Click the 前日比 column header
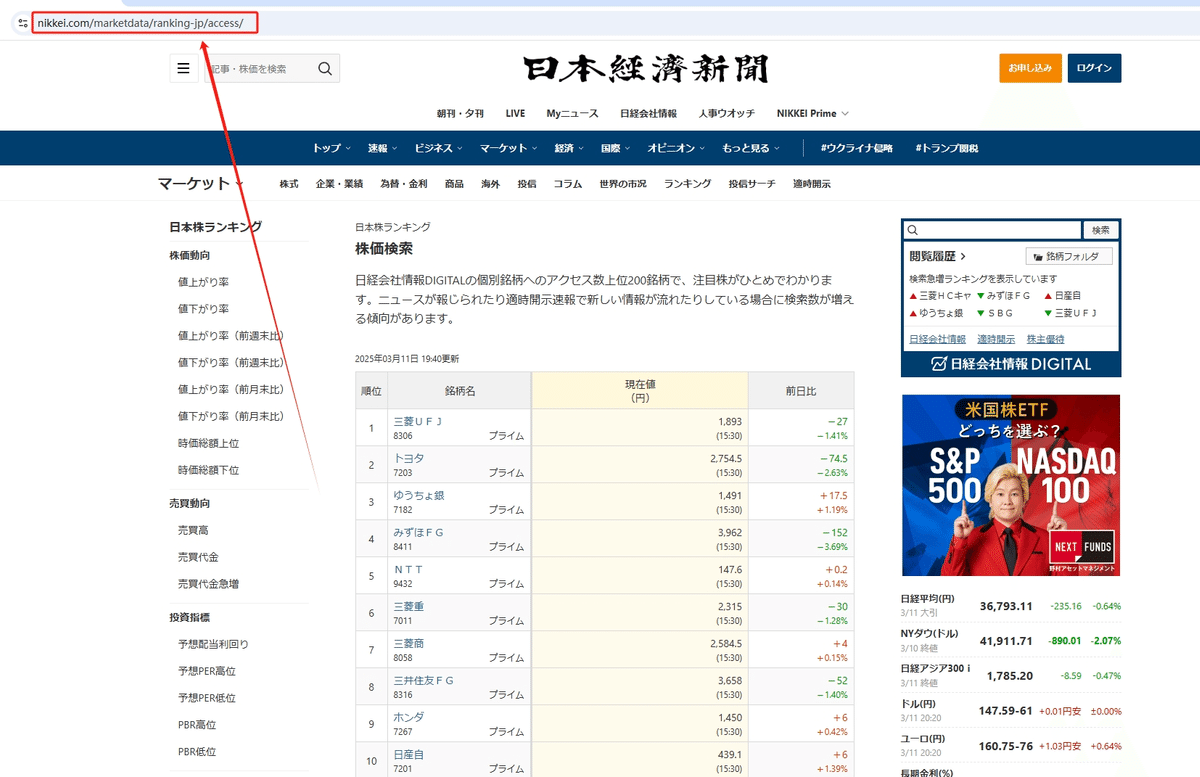 [801, 390]
